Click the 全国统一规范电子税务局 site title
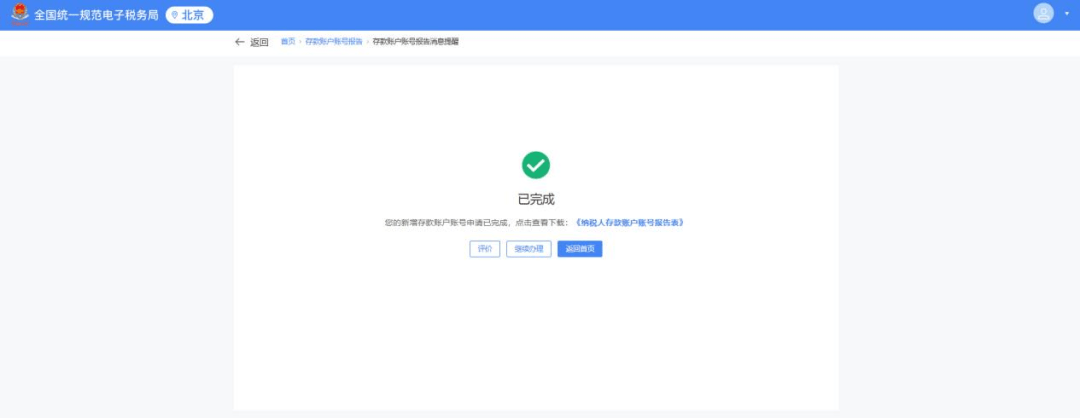 coord(96,15)
